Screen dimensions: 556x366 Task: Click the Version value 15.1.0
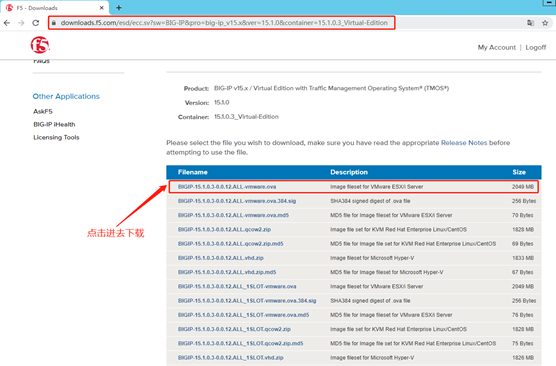pyautogui.click(x=222, y=102)
